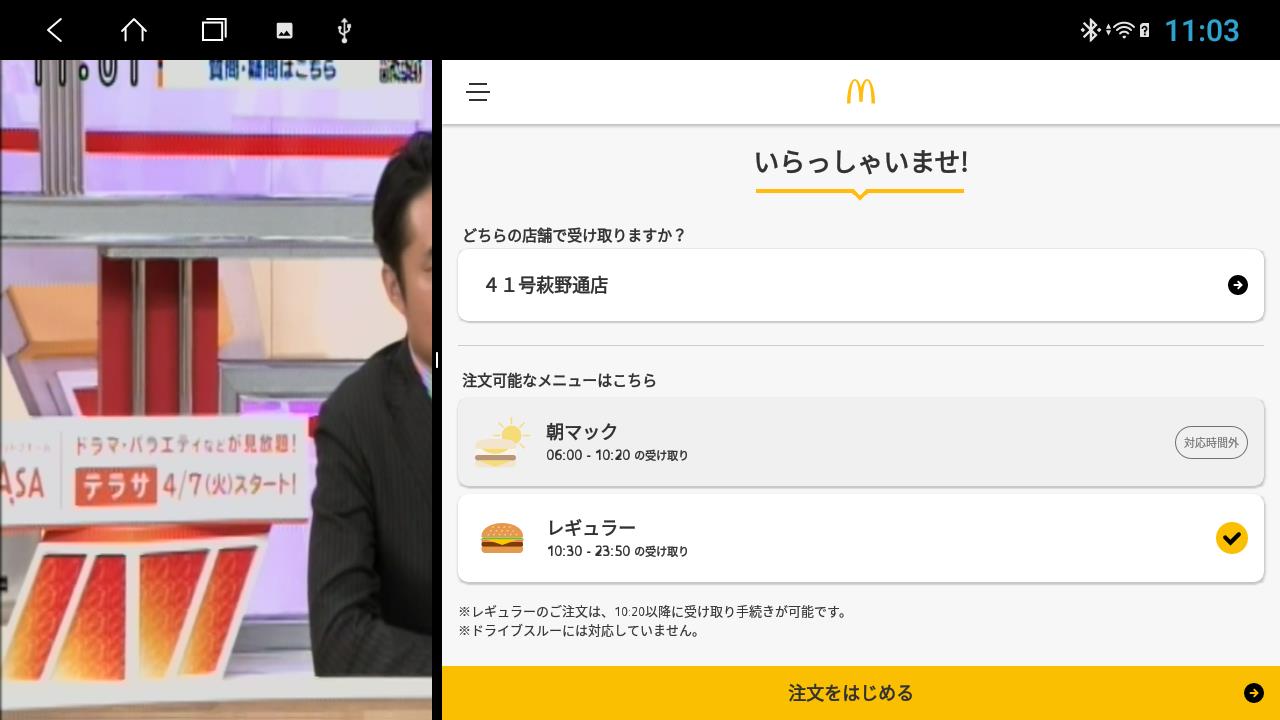The image size is (1280, 720).
Task: Tap the Android back arrow
Action: 55,30
